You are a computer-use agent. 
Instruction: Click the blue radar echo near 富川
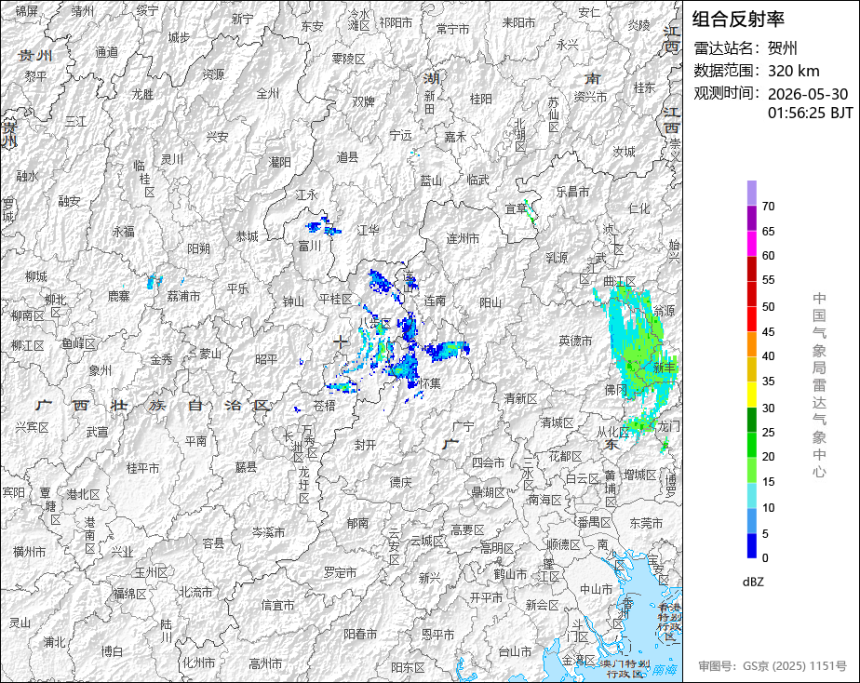point(322,226)
